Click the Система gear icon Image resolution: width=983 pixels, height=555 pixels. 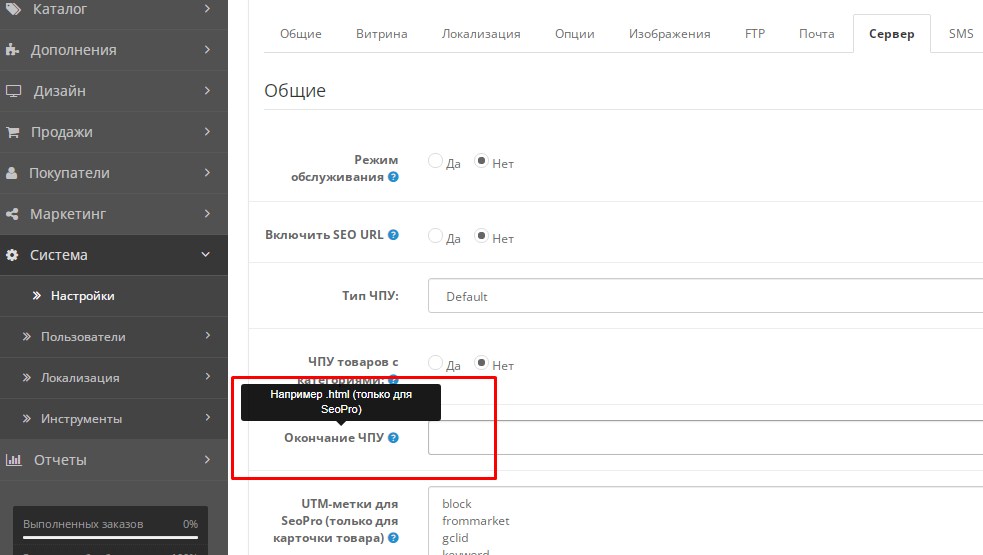(x=12, y=255)
